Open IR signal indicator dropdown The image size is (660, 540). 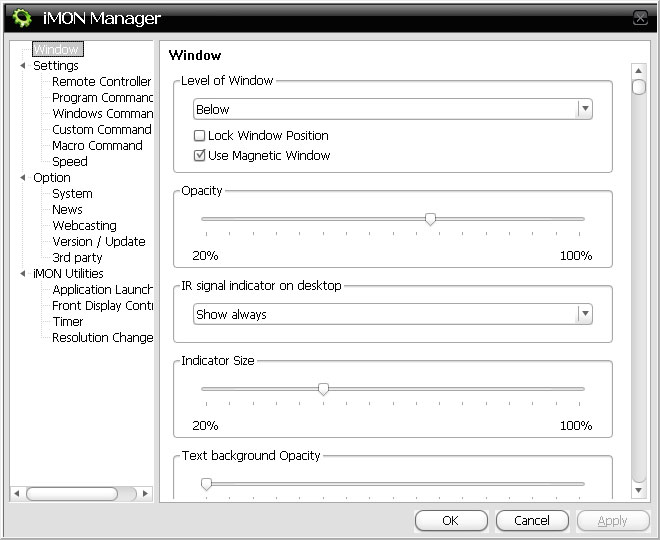393,314
